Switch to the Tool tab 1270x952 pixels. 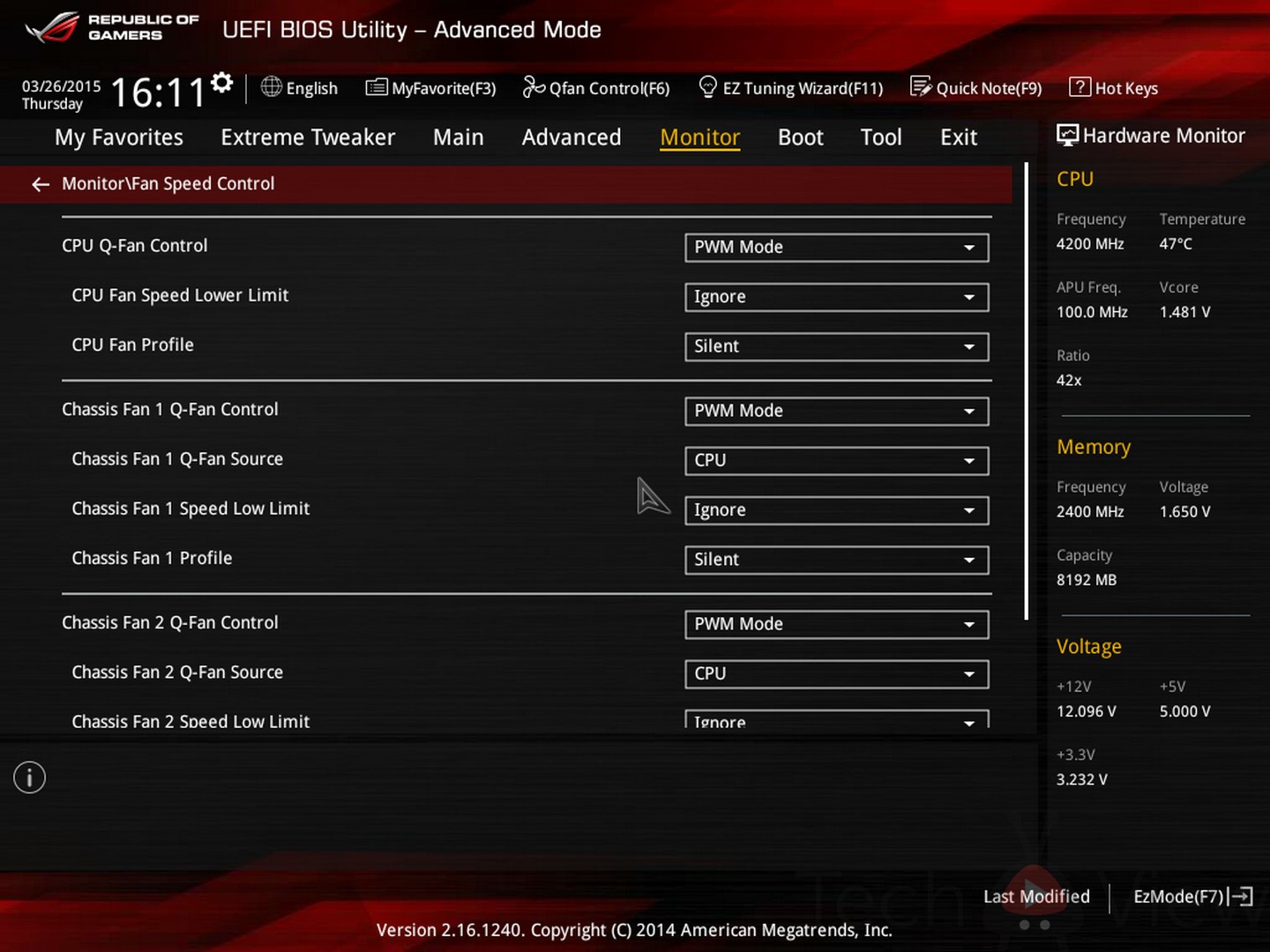coord(881,138)
